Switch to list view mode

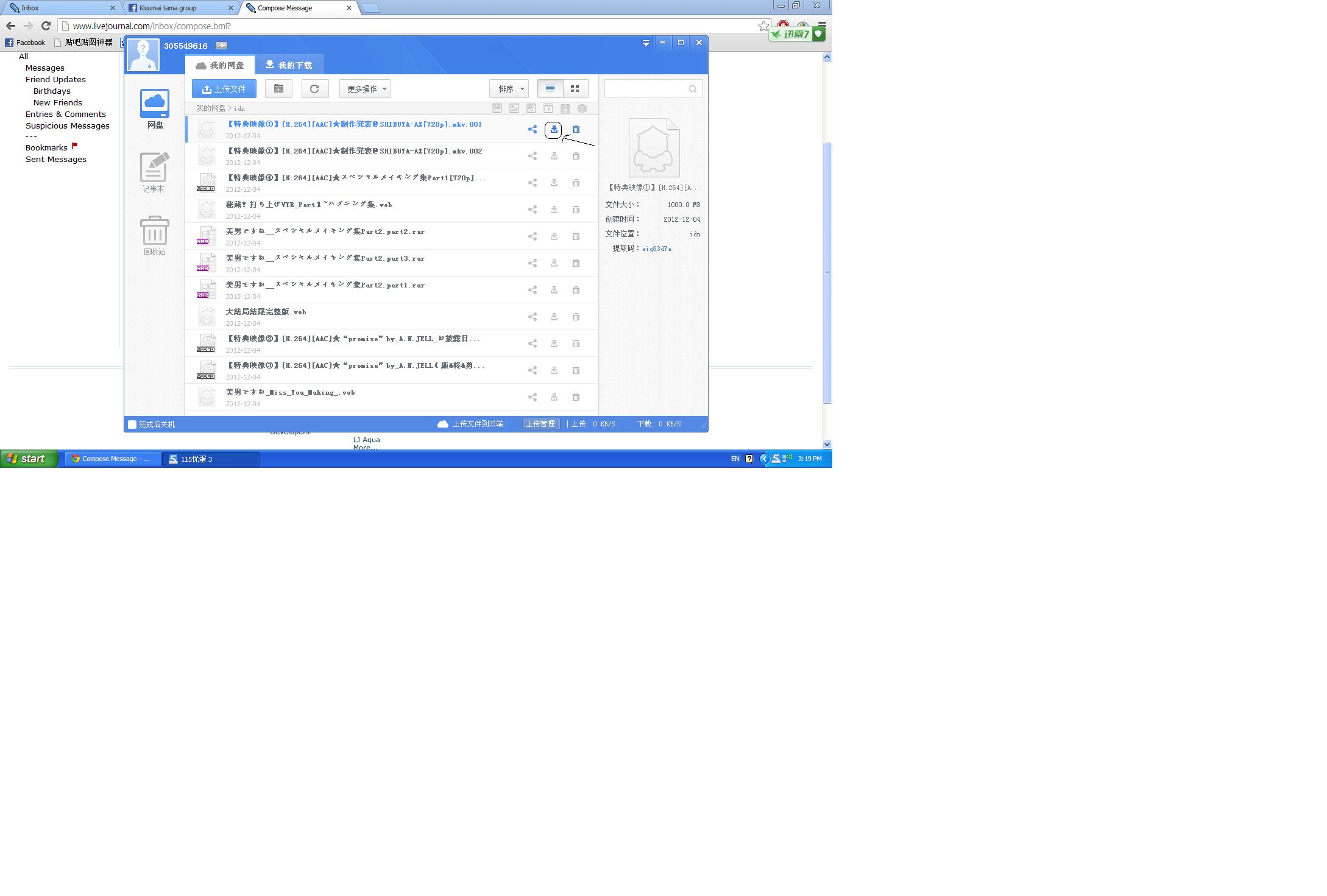click(550, 89)
